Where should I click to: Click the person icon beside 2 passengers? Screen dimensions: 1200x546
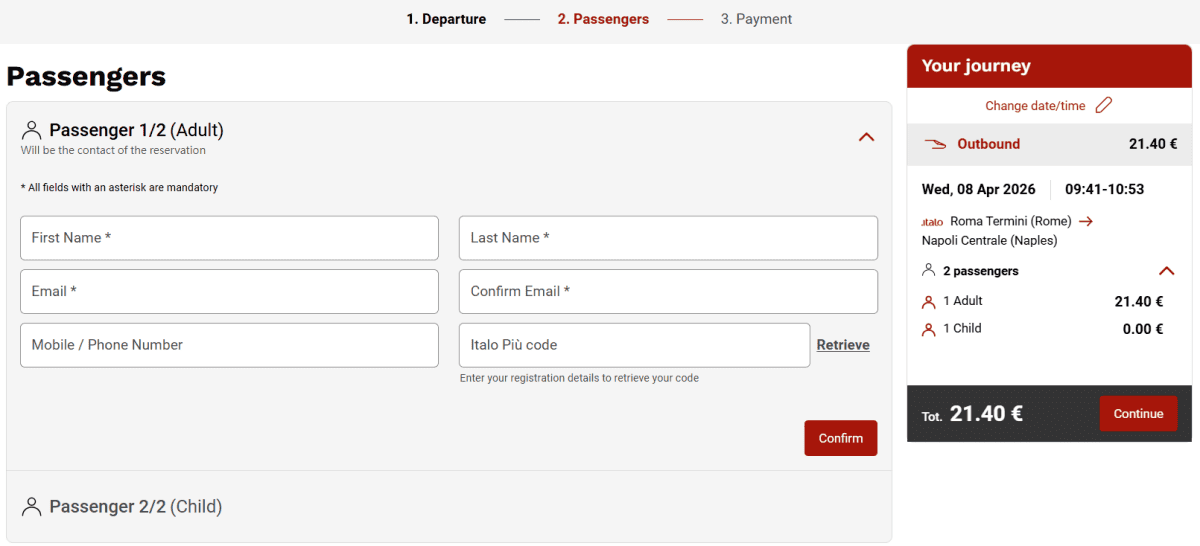tap(929, 270)
